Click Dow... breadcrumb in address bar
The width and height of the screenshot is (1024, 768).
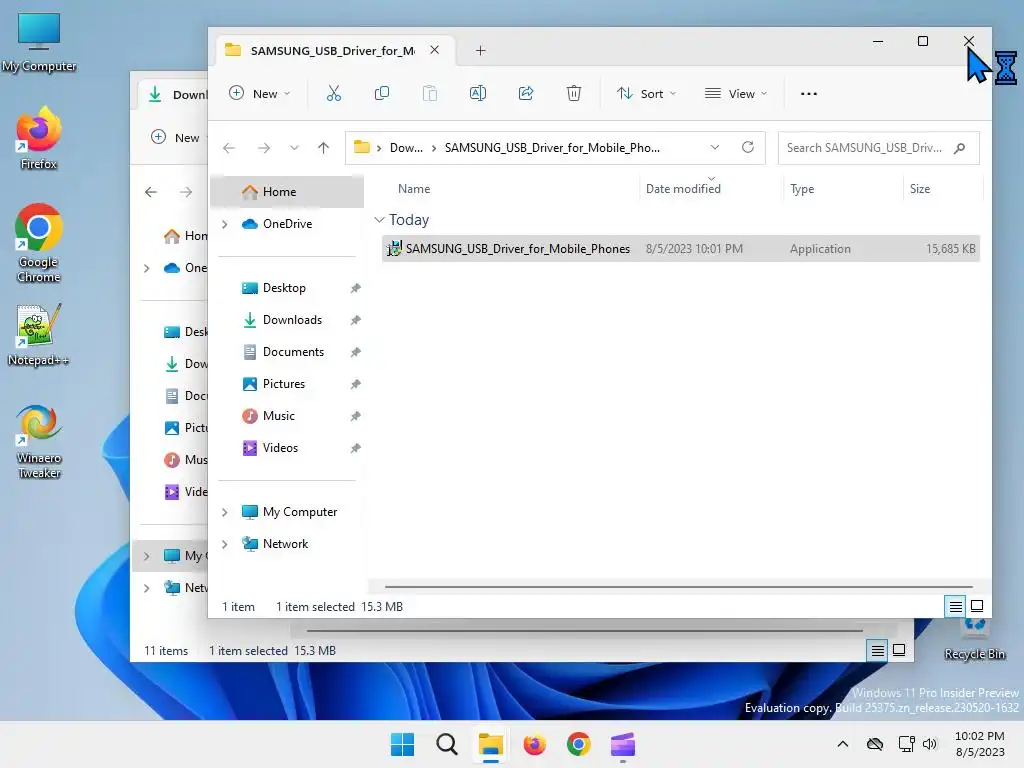tap(406, 148)
